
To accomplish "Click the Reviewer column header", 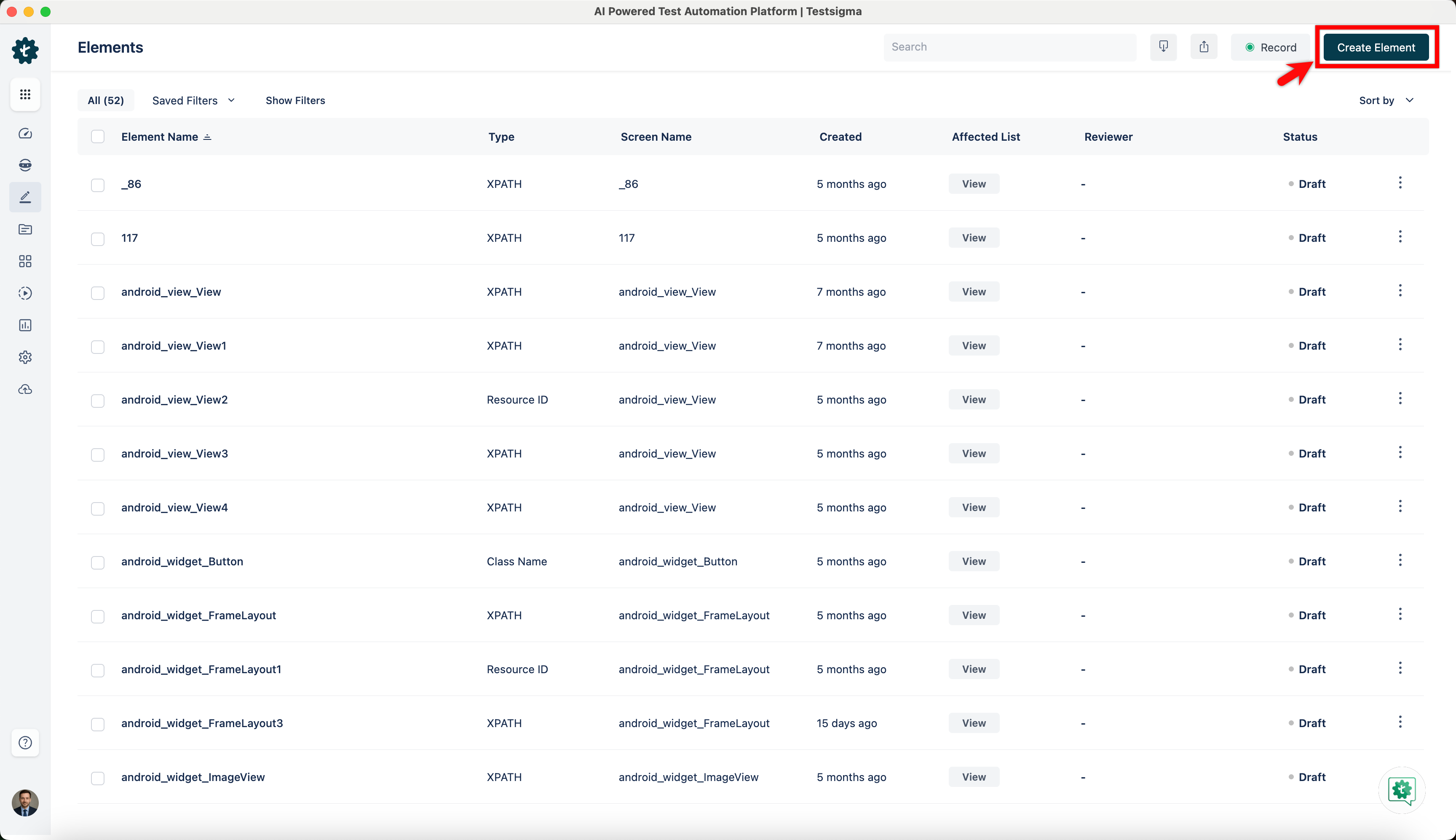I will (x=1108, y=137).
